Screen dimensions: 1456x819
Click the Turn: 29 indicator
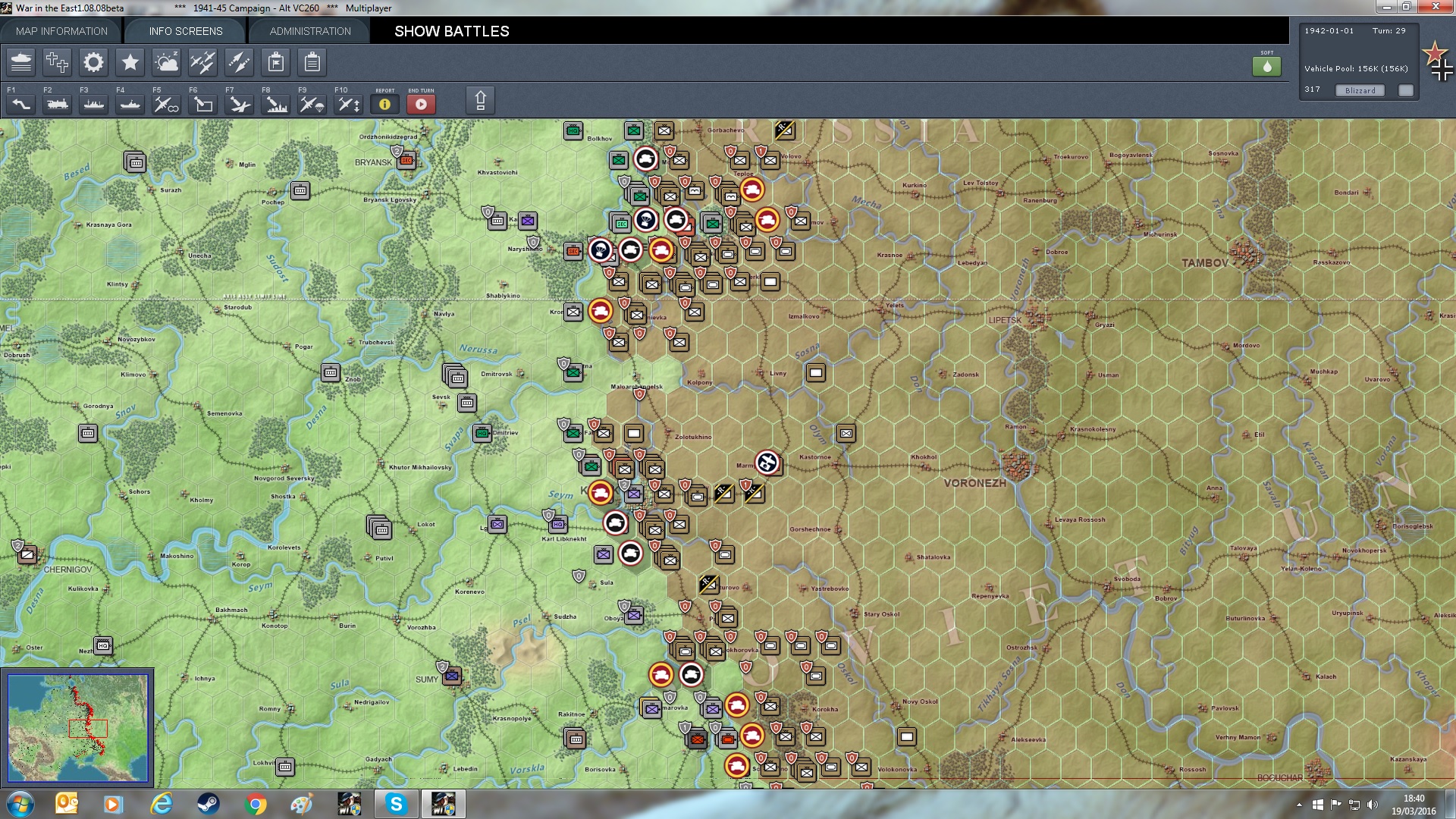pos(1389,31)
